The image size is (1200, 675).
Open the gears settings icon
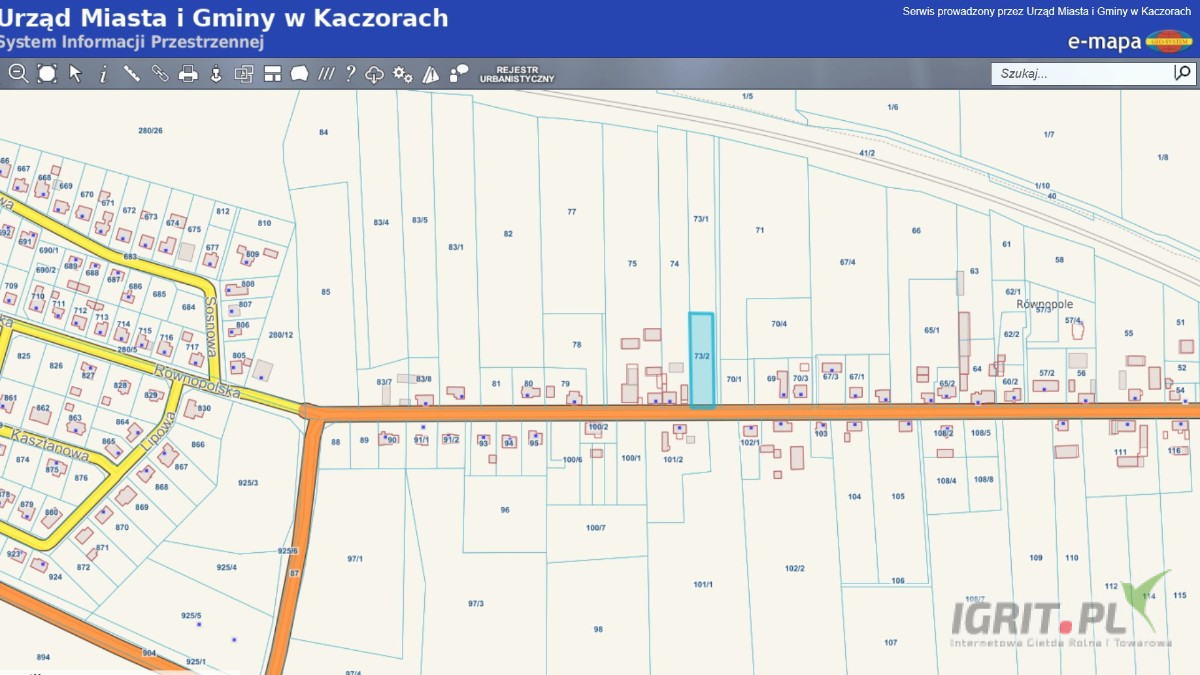pos(403,73)
